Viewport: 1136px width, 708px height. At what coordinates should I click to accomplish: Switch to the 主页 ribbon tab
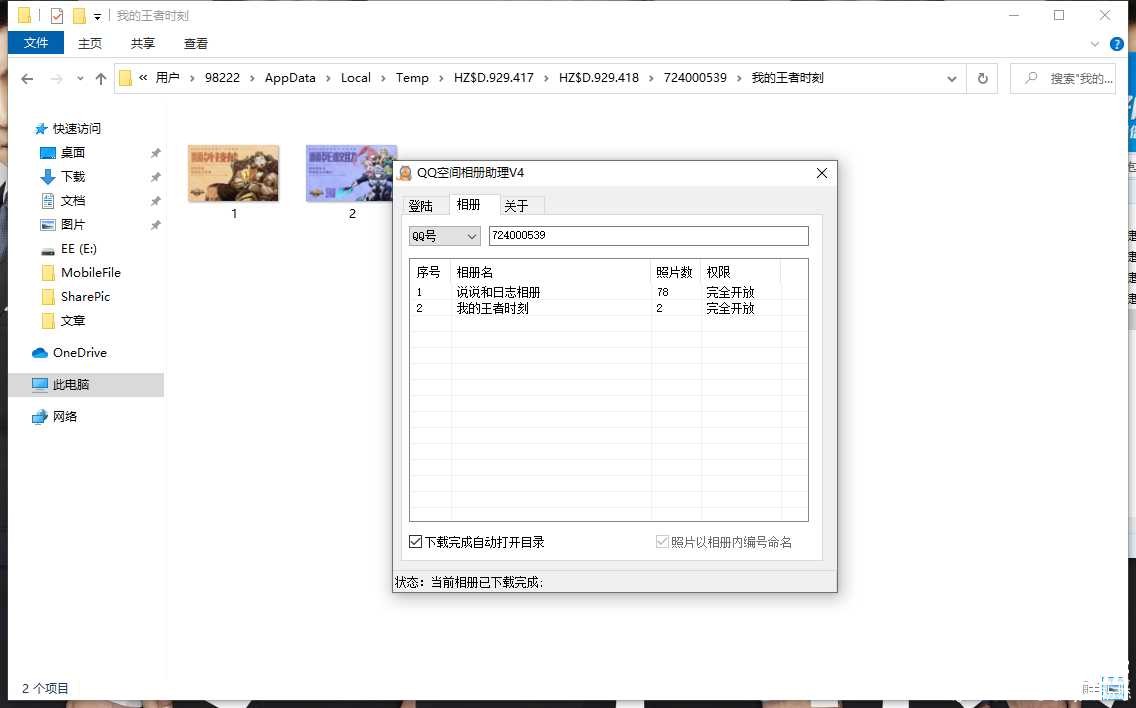(x=90, y=43)
